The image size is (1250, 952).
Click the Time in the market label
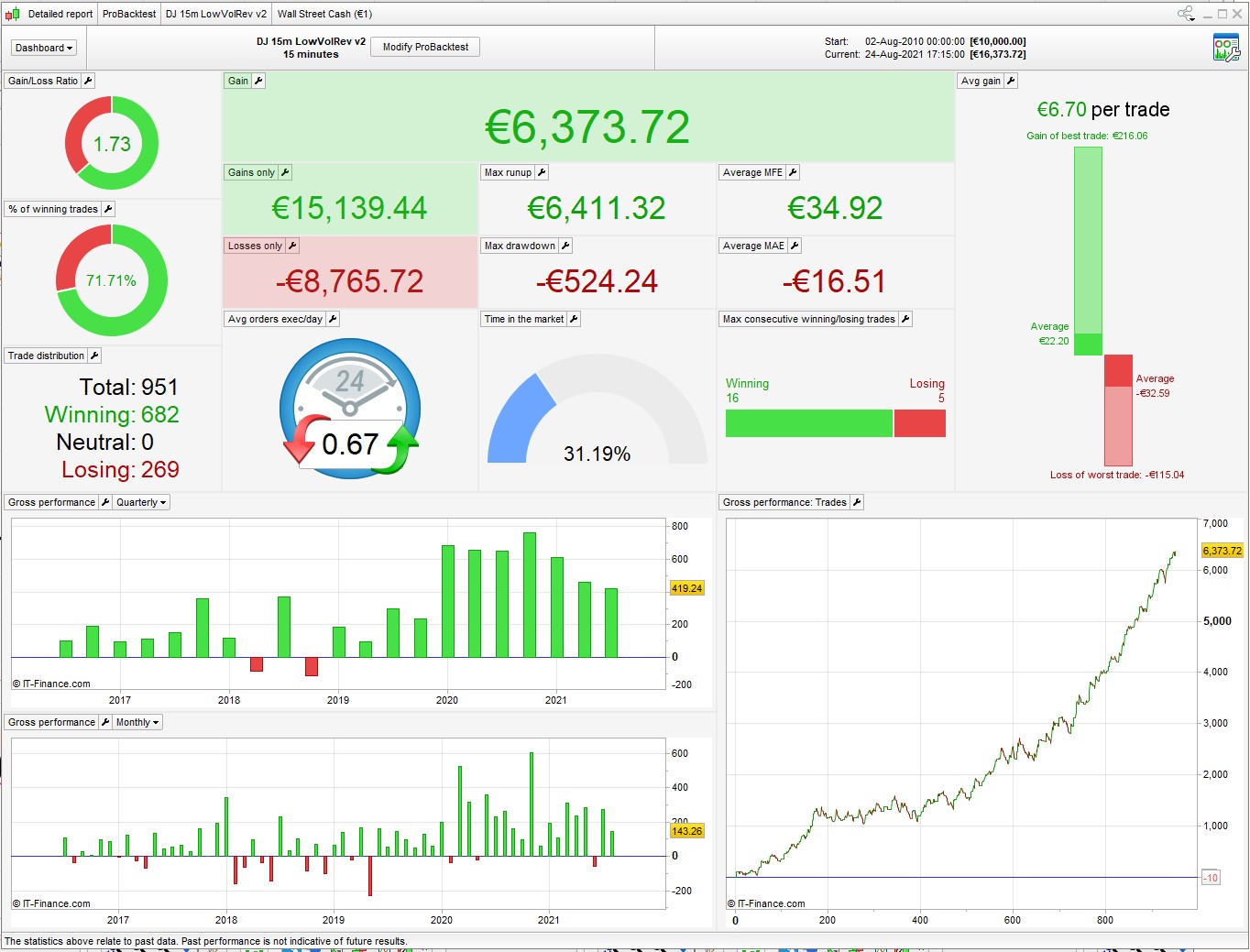524,319
